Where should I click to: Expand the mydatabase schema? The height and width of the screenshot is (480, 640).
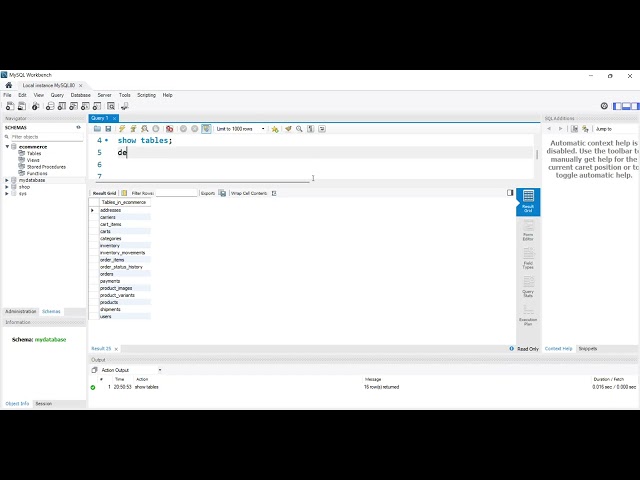7,180
